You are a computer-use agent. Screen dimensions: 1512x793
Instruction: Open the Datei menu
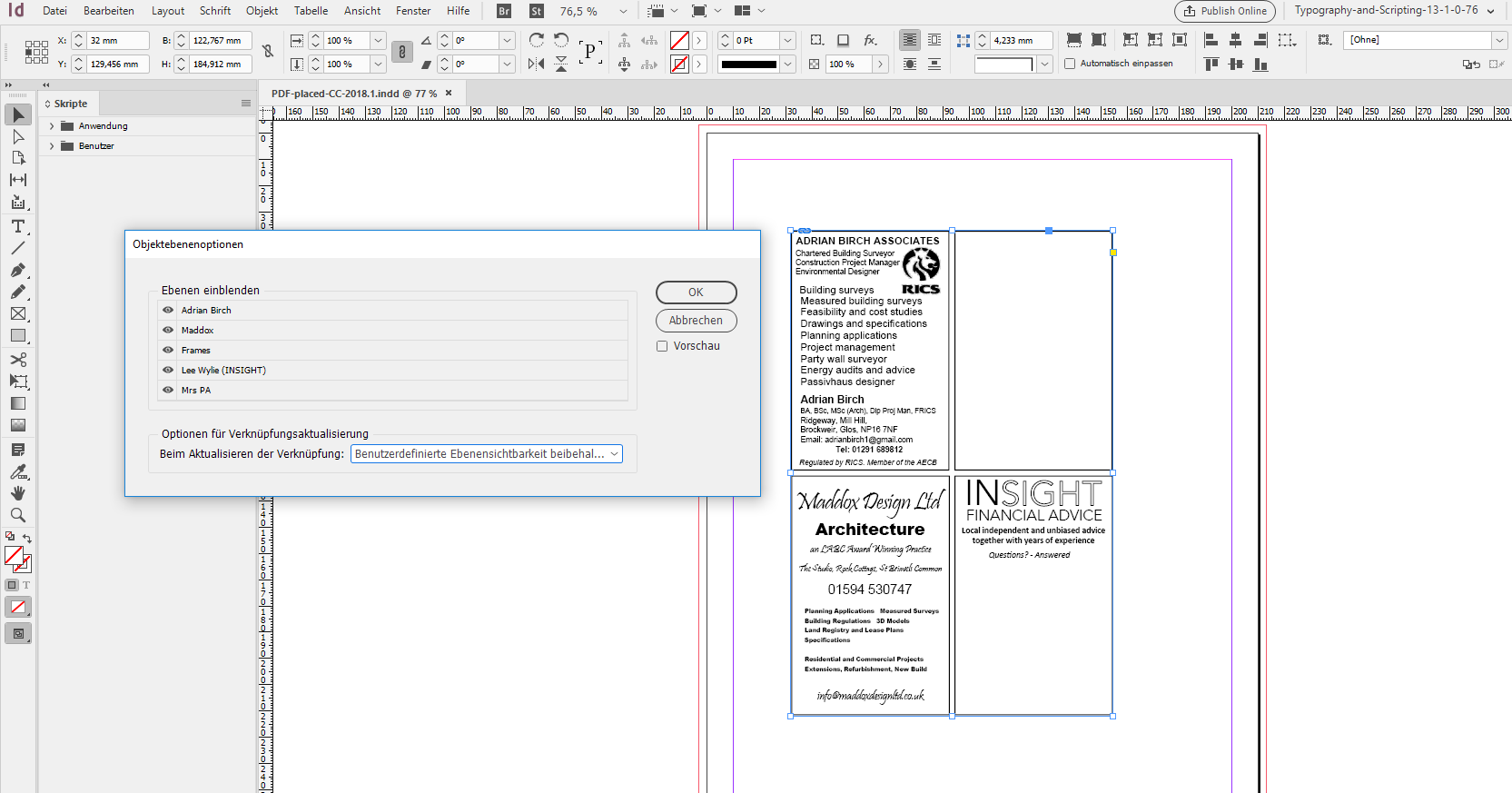tap(54, 11)
